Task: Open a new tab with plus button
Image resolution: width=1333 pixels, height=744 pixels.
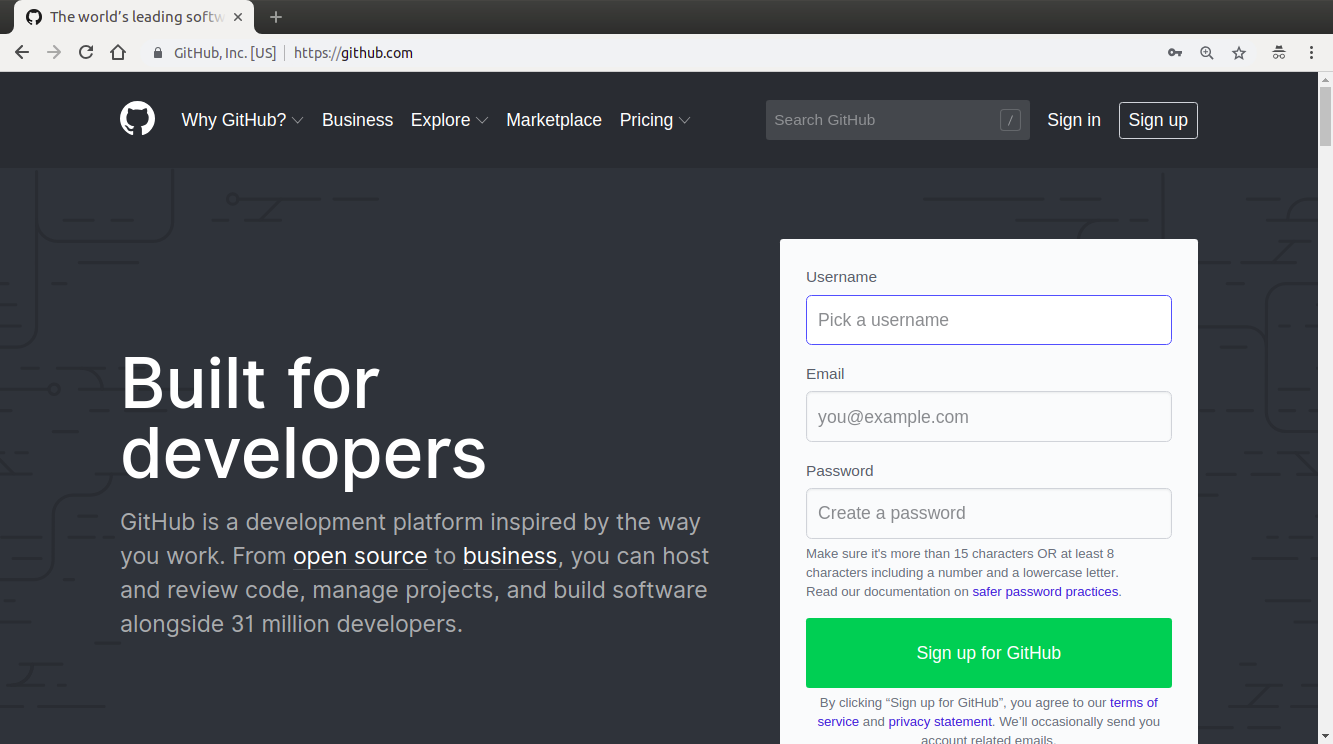Action: 276,17
